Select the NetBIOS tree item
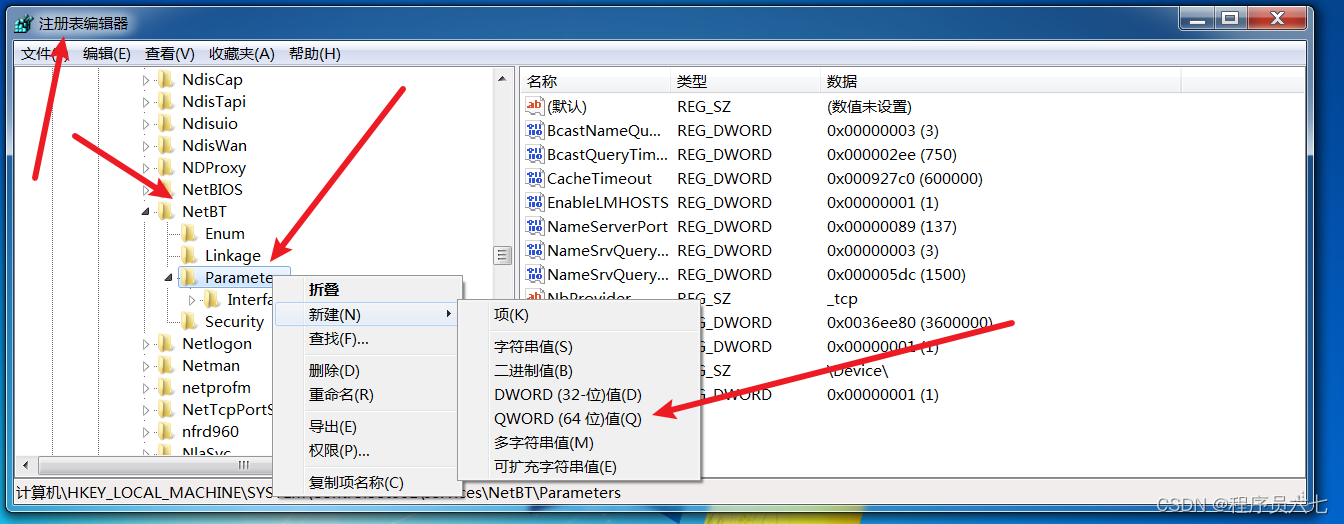The width and height of the screenshot is (1344, 524). [212, 190]
